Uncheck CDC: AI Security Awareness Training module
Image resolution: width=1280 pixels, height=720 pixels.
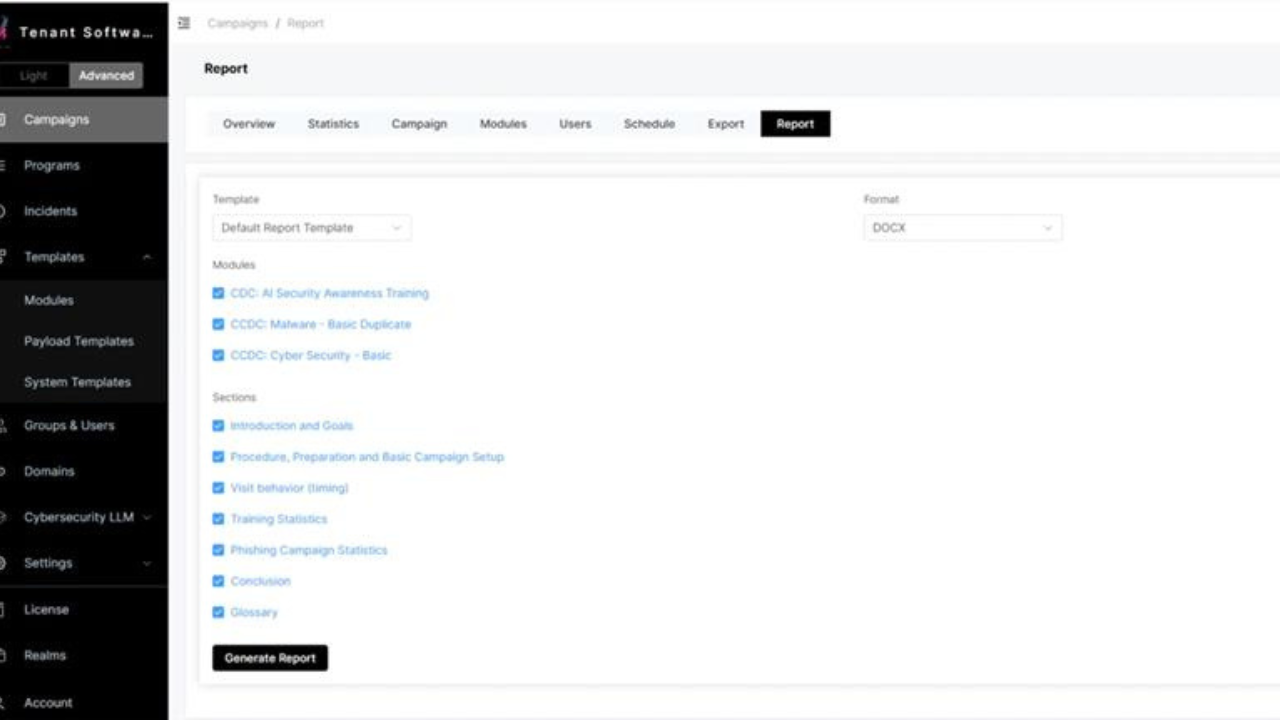tap(218, 293)
